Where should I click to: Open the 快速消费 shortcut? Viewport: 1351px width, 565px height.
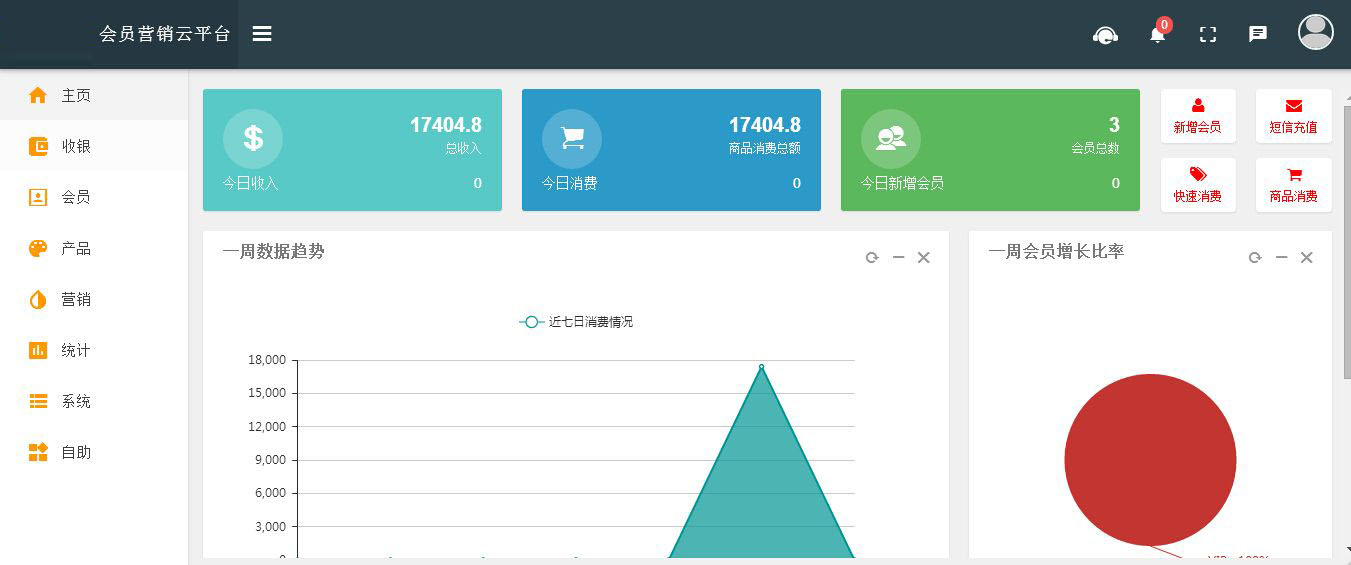[x=1197, y=185]
